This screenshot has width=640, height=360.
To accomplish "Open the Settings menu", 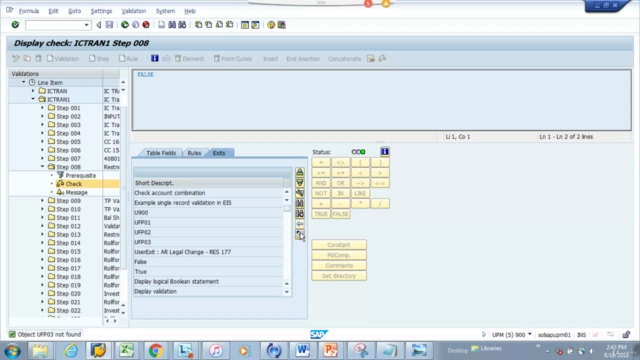I will [x=101, y=11].
